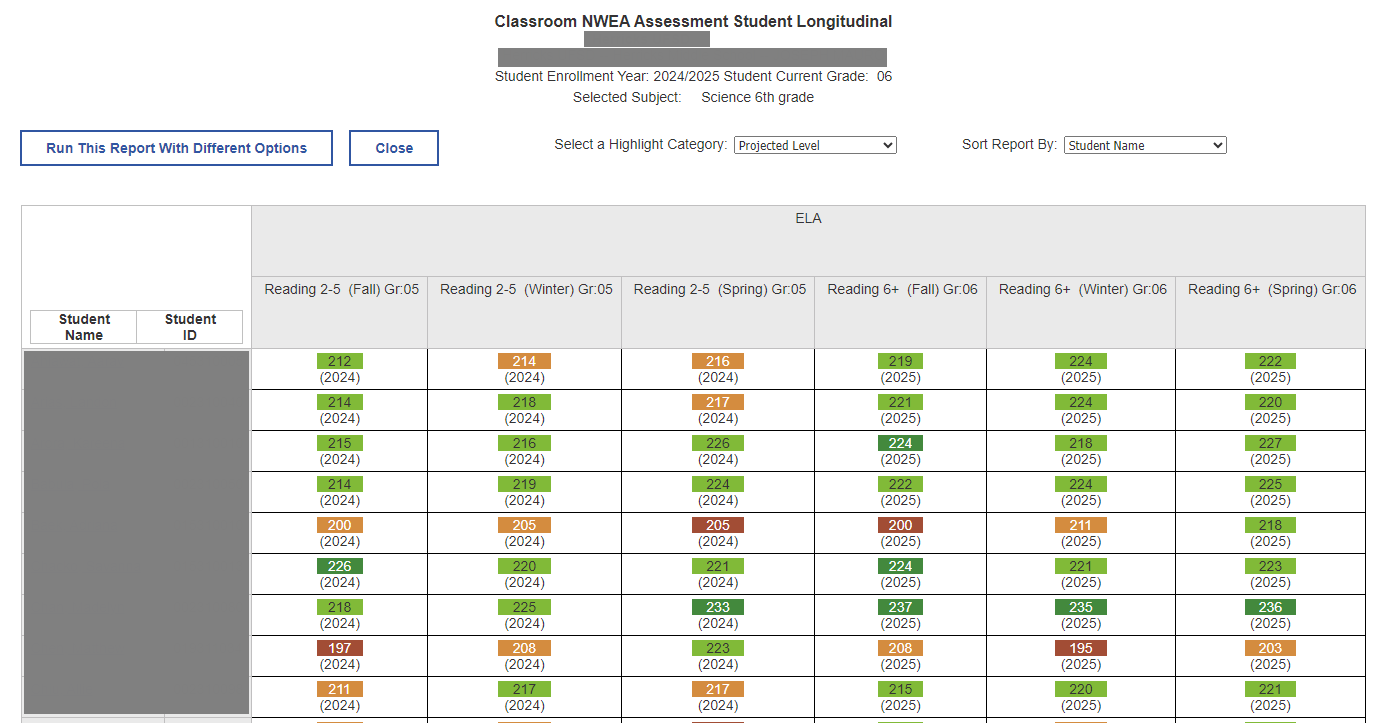1385x723 pixels.
Task: Select orange score 203 in Spring Gr:06 column
Action: tap(1270, 648)
